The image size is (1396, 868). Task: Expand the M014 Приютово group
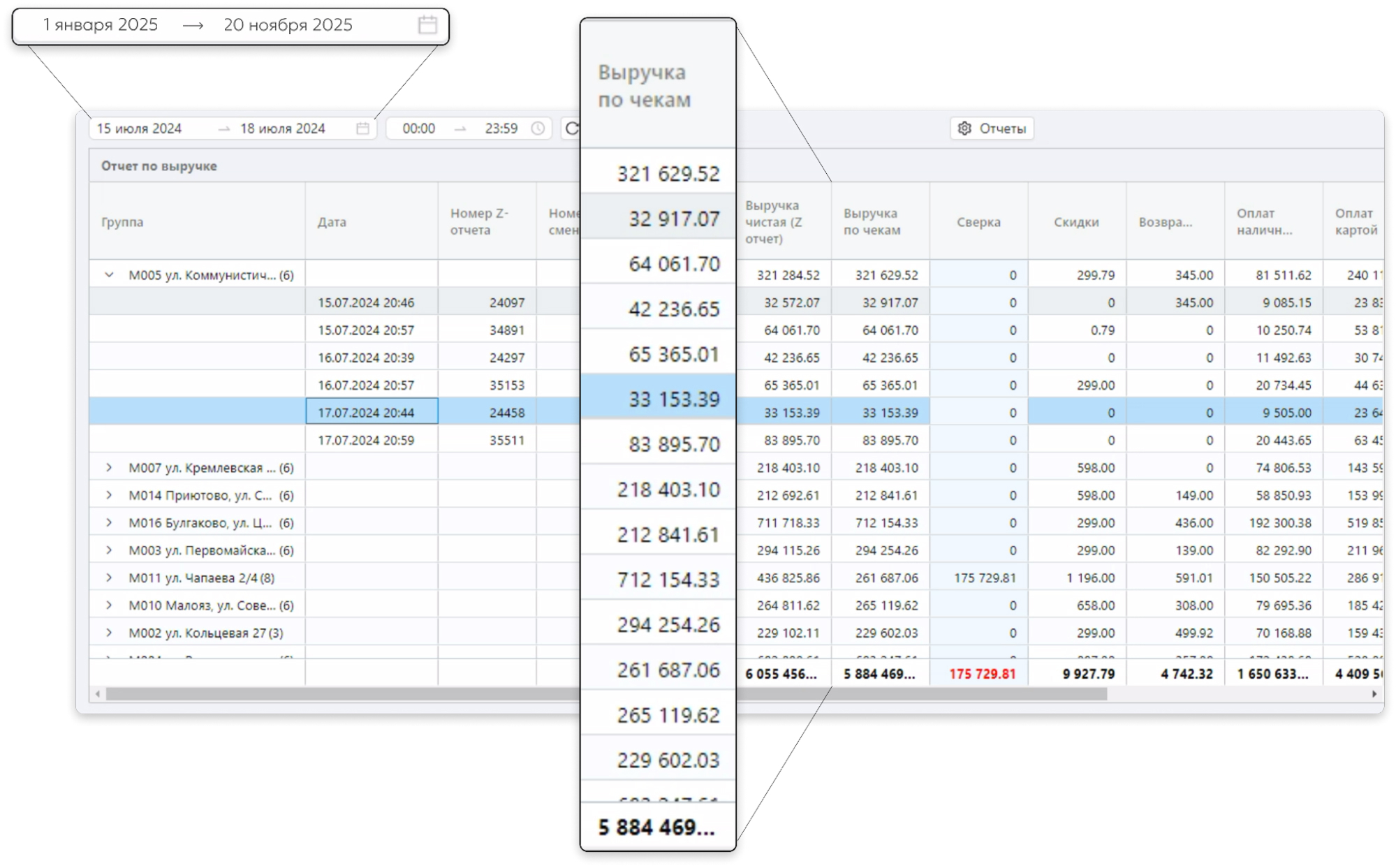(109, 495)
